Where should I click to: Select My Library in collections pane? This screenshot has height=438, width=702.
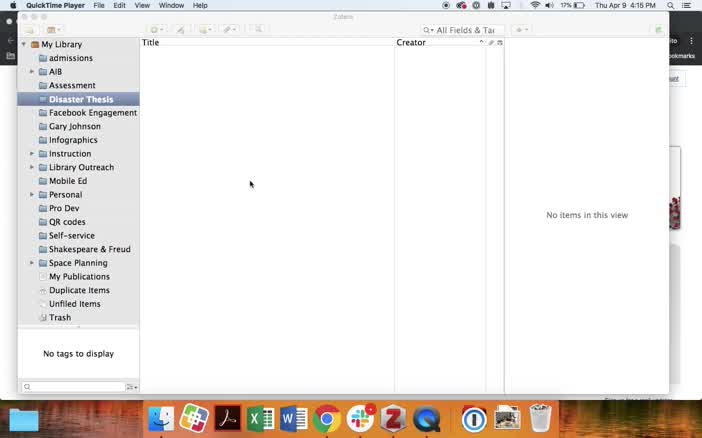tap(61, 44)
